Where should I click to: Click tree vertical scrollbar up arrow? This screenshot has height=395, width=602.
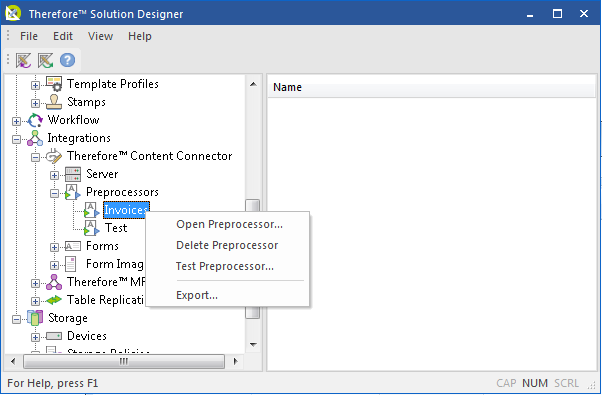pos(253,84)
